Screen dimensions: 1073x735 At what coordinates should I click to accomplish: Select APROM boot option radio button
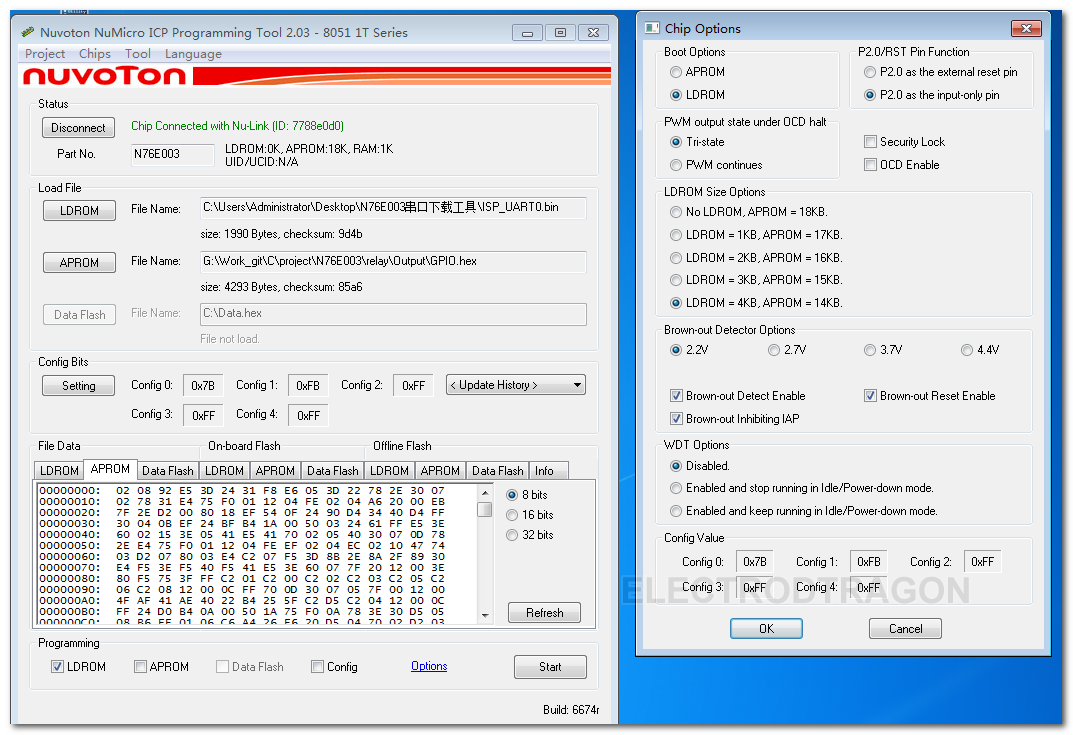pos(676,72)
